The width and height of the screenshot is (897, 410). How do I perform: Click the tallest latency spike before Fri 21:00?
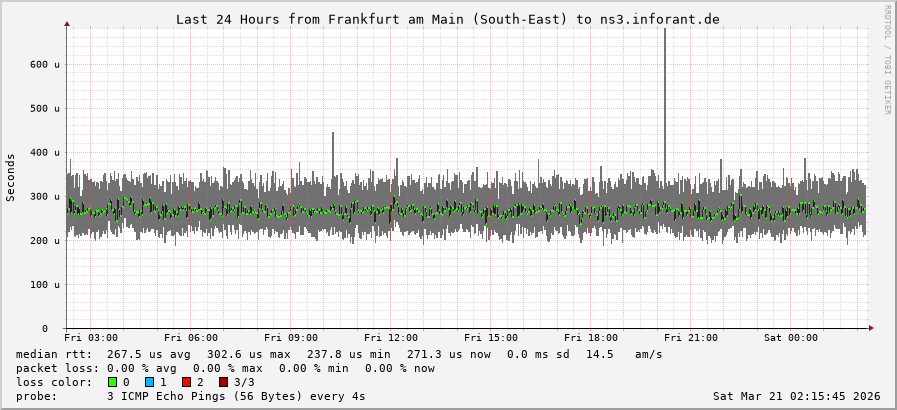point(664,100)
